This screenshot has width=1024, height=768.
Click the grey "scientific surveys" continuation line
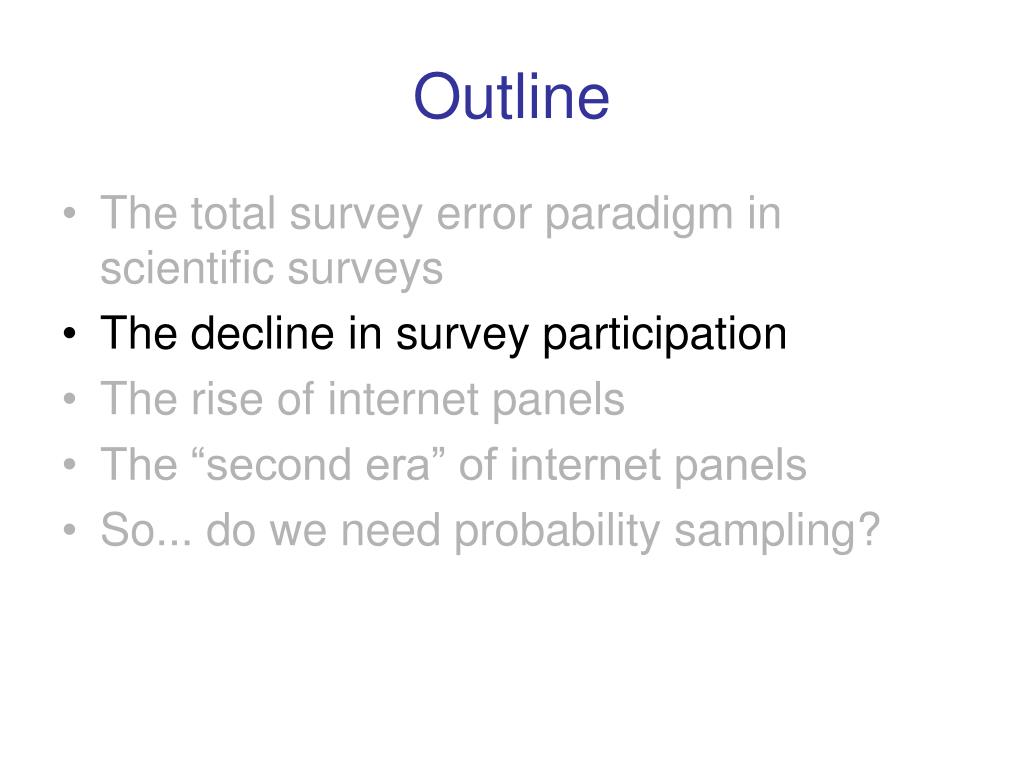pyautogui.click(x=272, y=269)
